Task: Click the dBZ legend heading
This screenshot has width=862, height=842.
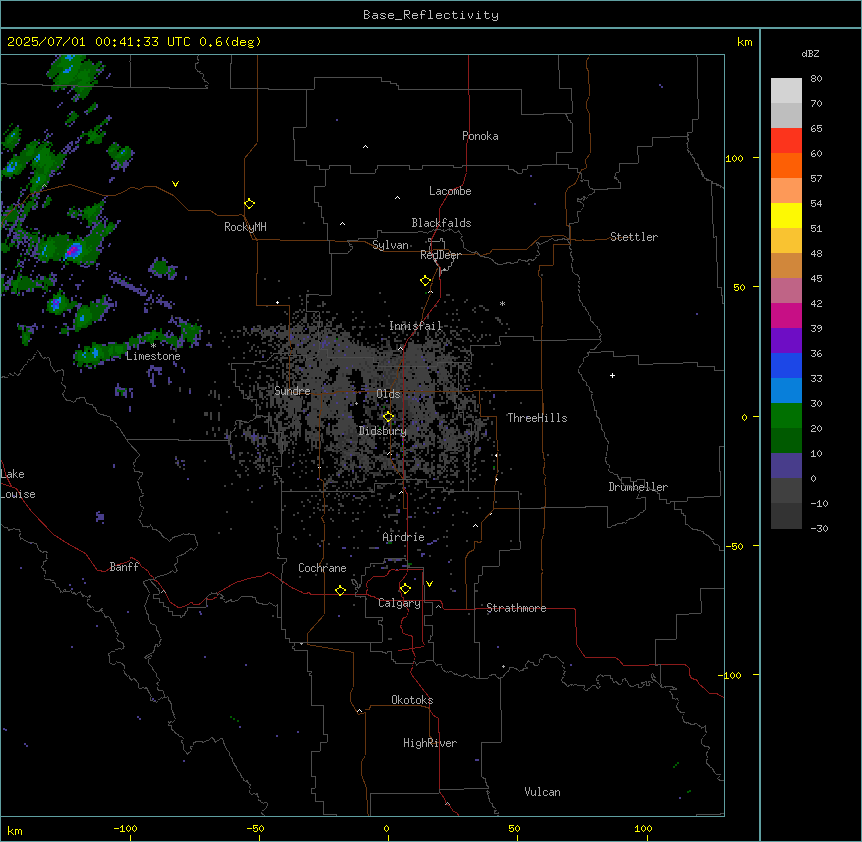Action: (810, 53)
